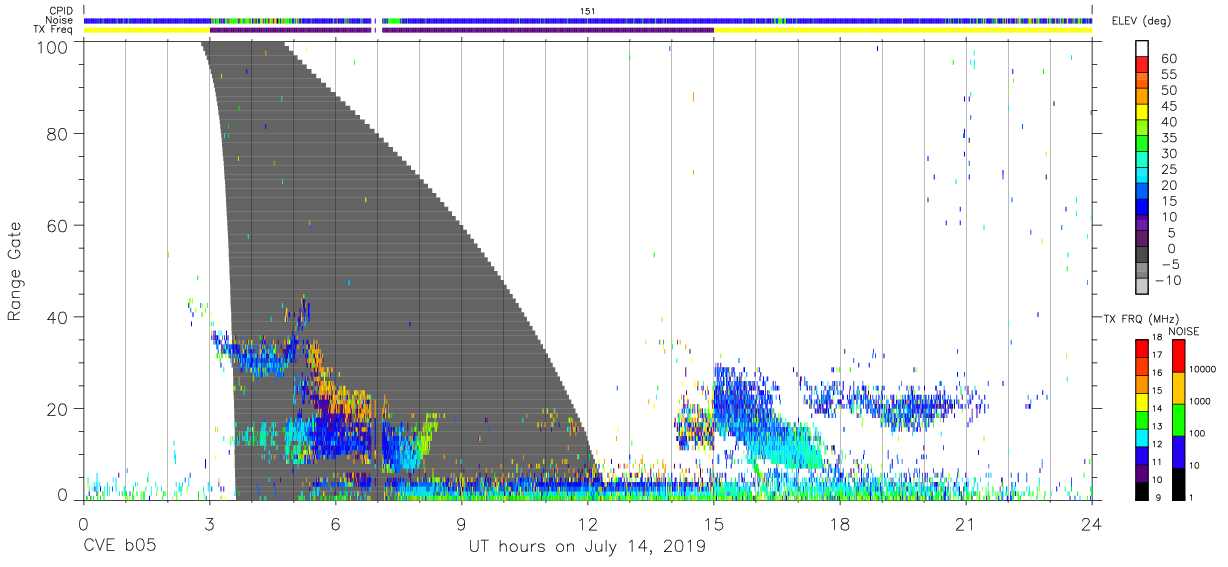Click the 45 label on the elevation scale

point(1167,107)
